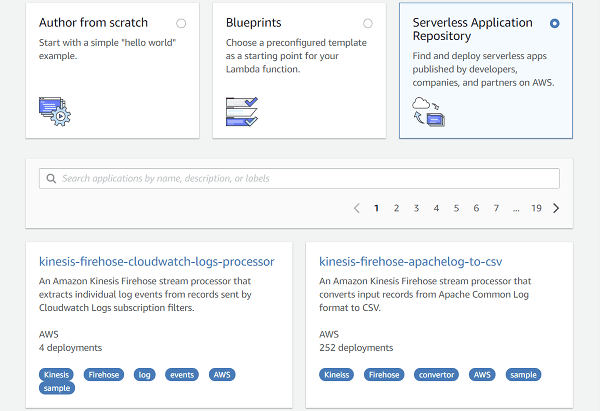The width and height of the screenshot is (600, 411).
Task: Jump to pagination page 7
Action: pyautogui.click(x=496, y=208)
